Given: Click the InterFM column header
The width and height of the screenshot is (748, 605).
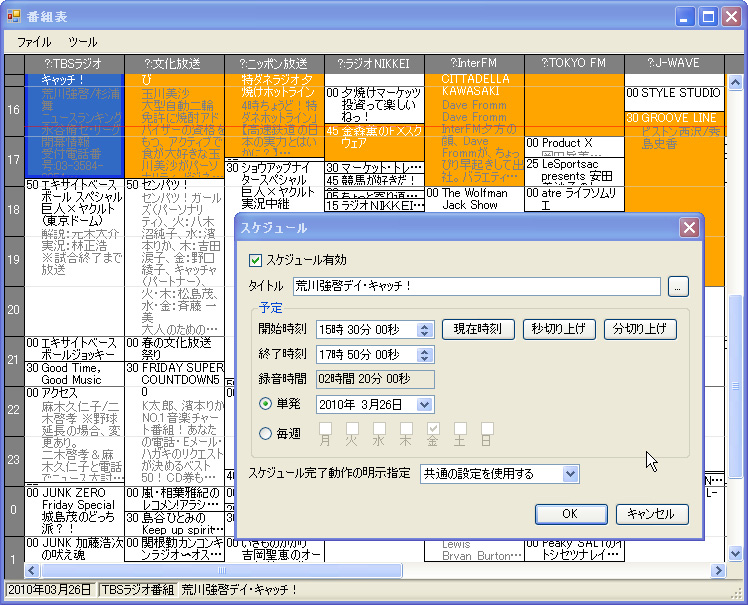Looking at the screenshot, I should (x=474, y=63).
